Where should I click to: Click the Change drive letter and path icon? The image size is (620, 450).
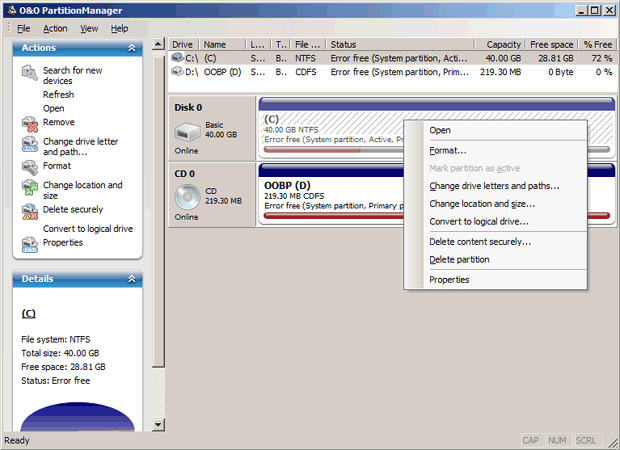point(30,144)
